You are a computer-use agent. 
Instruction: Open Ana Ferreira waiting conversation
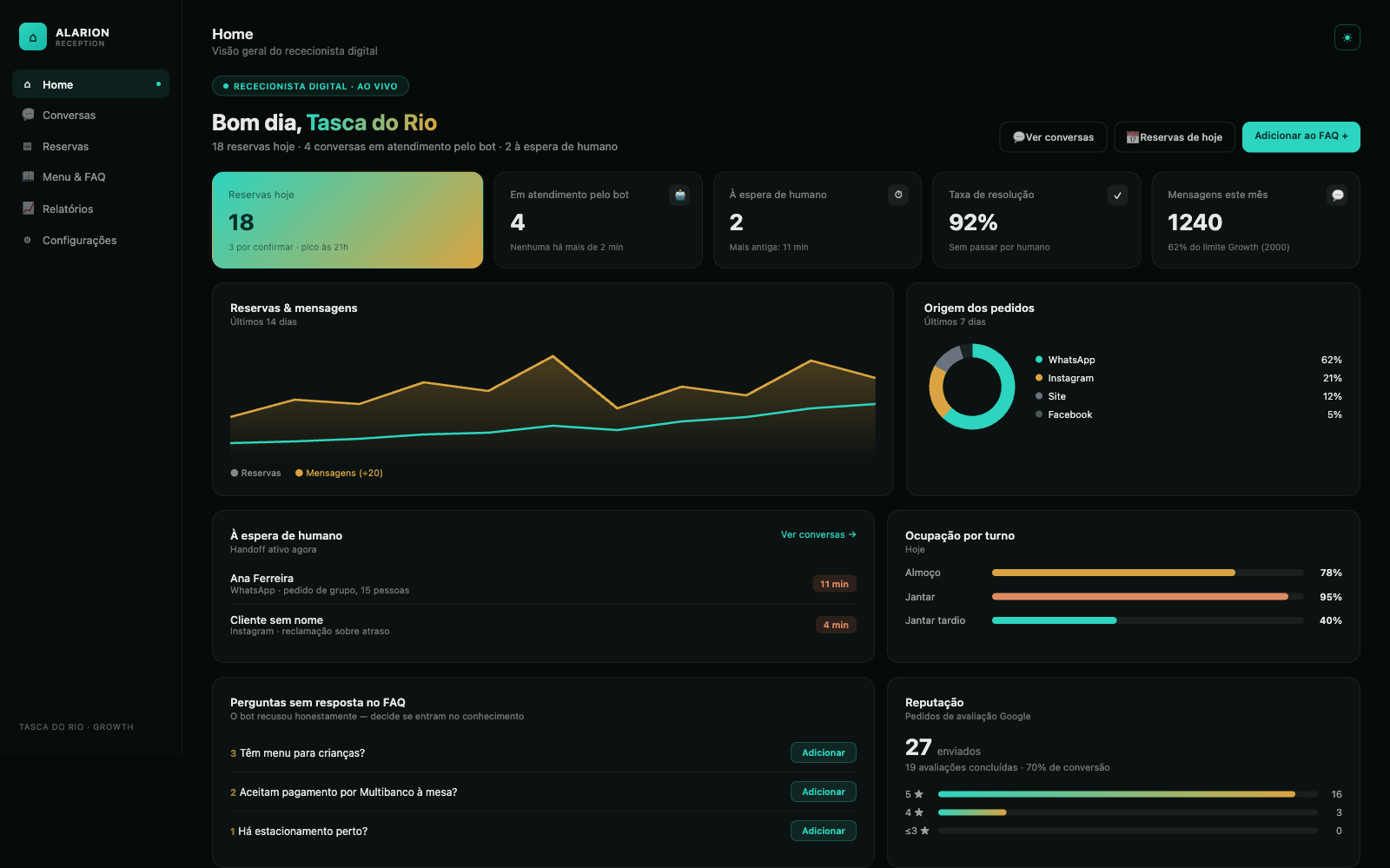click(x=543, y=584)
